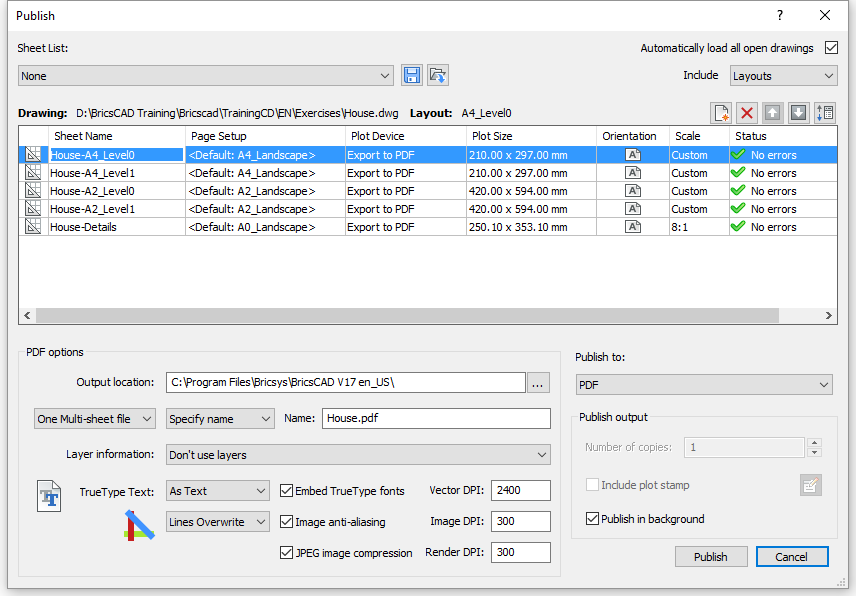
Task: Click the Load Sheet List icon
Action: pos(438,75)
